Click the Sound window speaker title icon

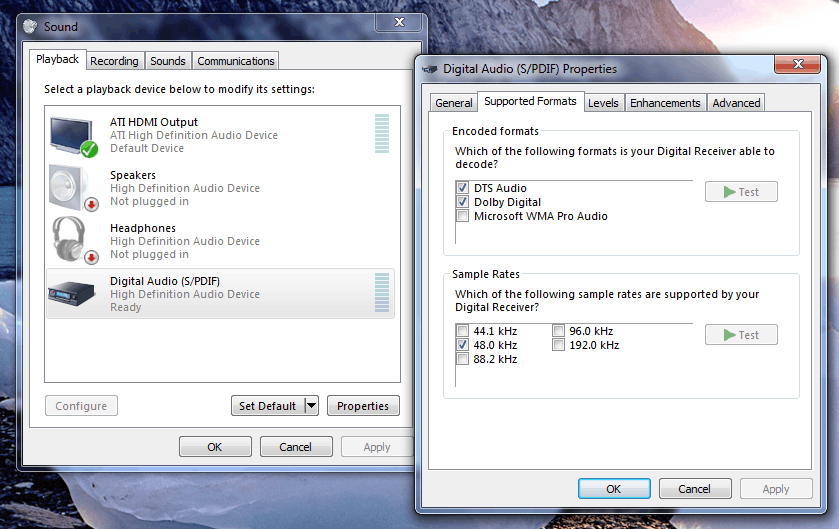pos(30,26)
